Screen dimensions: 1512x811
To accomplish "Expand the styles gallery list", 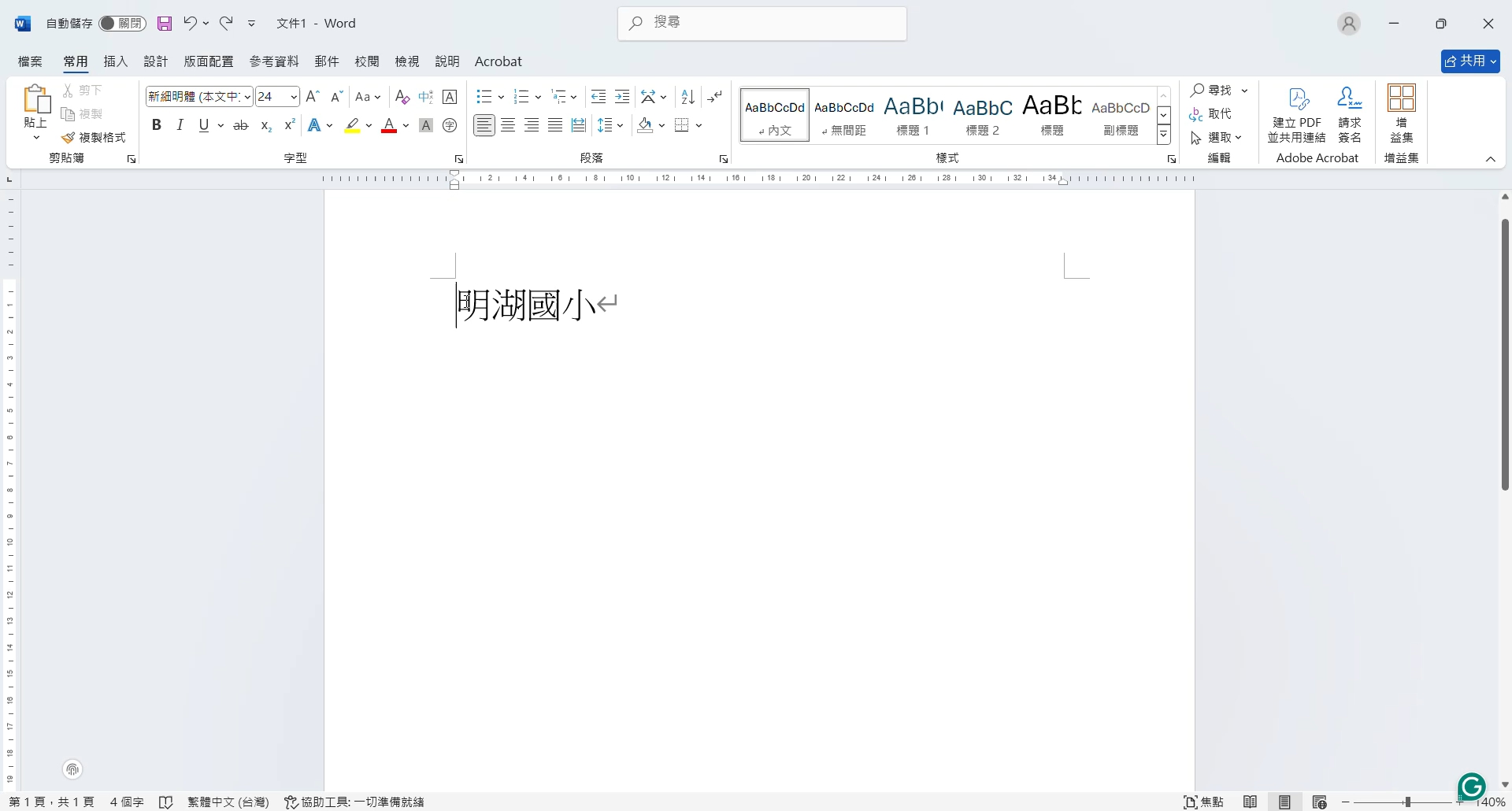I will point(1163,135).
